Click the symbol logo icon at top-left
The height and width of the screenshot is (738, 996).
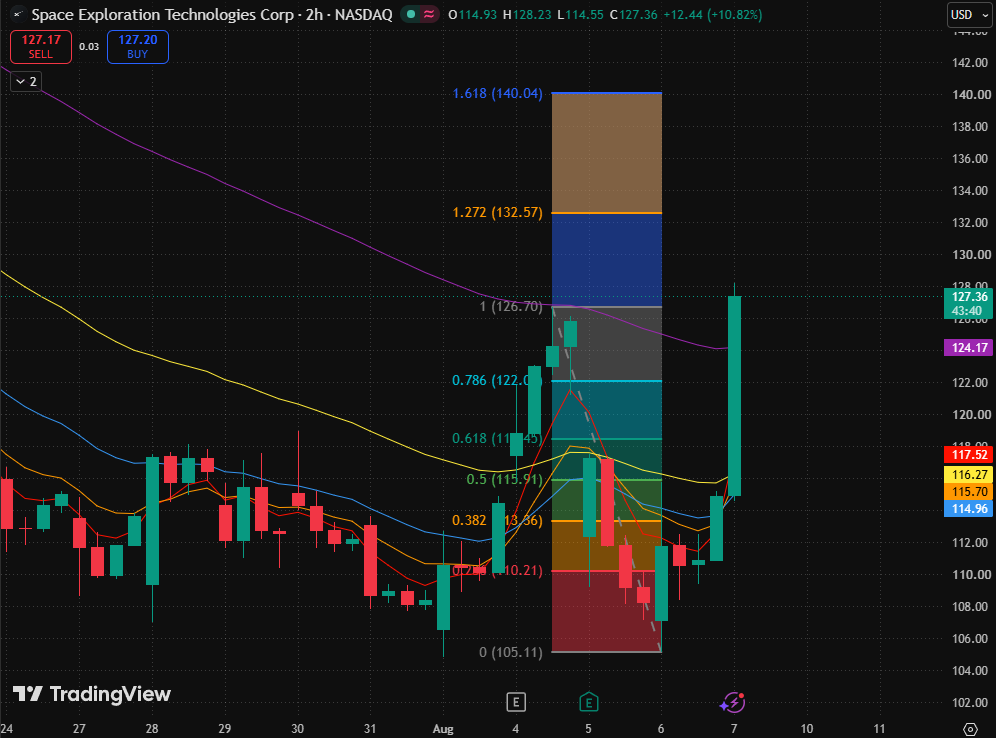(x=18, y=14)
